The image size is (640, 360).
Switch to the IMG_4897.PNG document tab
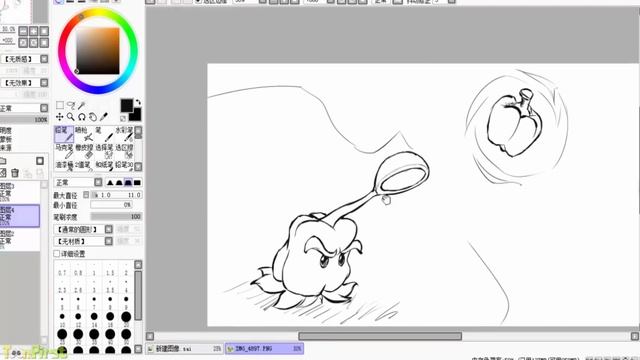[264, 349]
